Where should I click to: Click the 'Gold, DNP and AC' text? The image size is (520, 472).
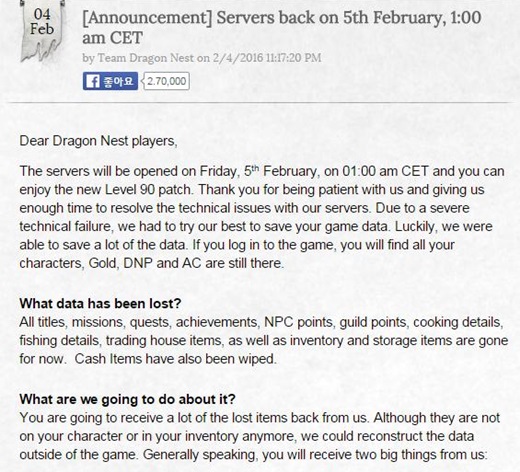[x=145, y=263]
